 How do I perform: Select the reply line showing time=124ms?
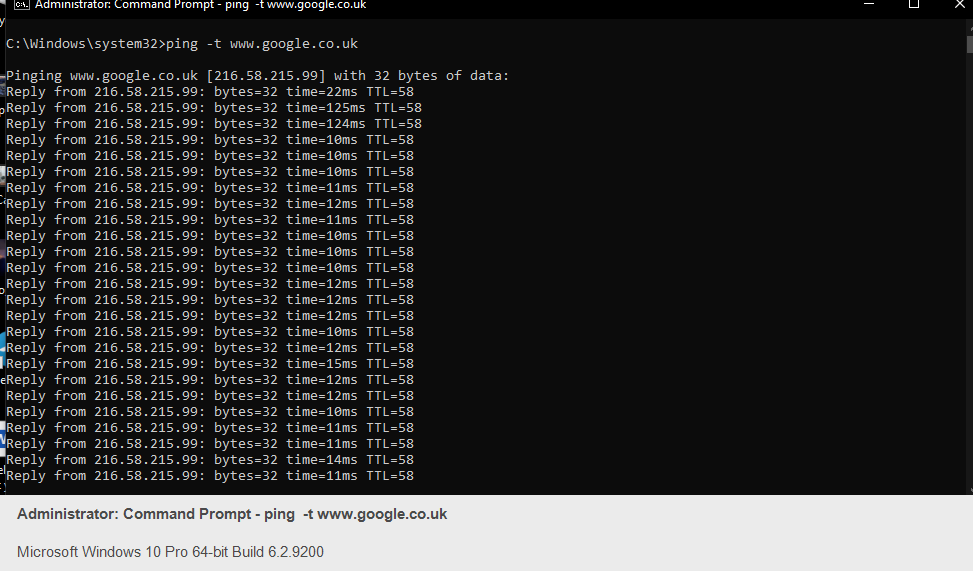[x=214, y=124]
